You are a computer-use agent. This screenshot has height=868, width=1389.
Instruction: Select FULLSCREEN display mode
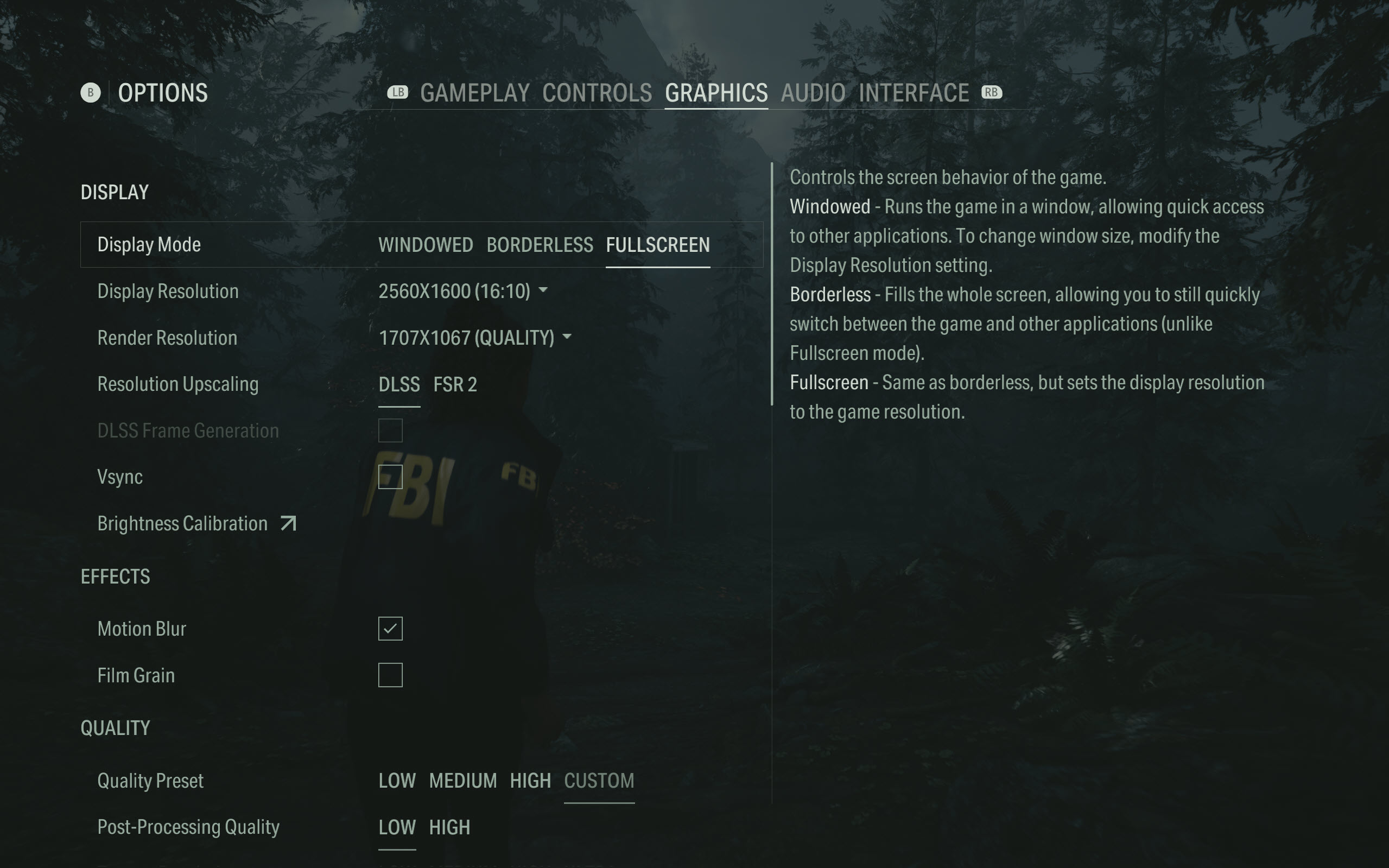pyautogui.click(x=657, y=244)
